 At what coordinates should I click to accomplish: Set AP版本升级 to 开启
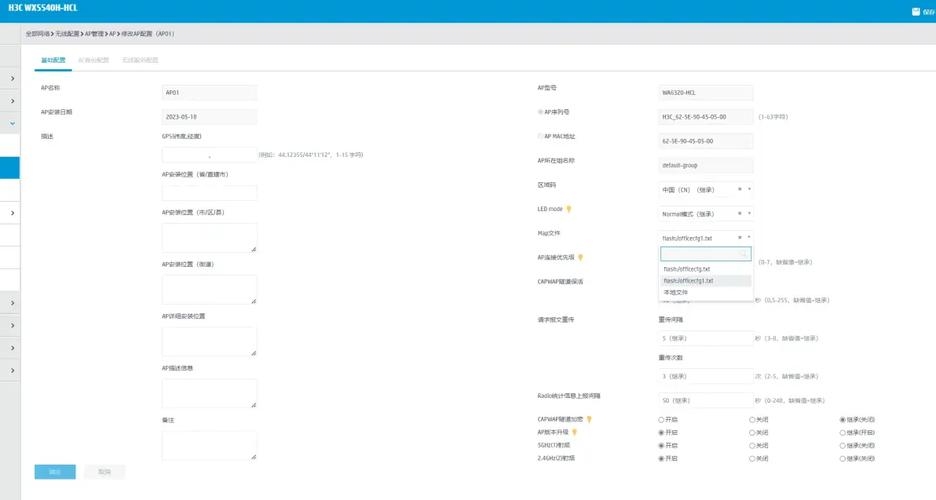tap(661, 433)
